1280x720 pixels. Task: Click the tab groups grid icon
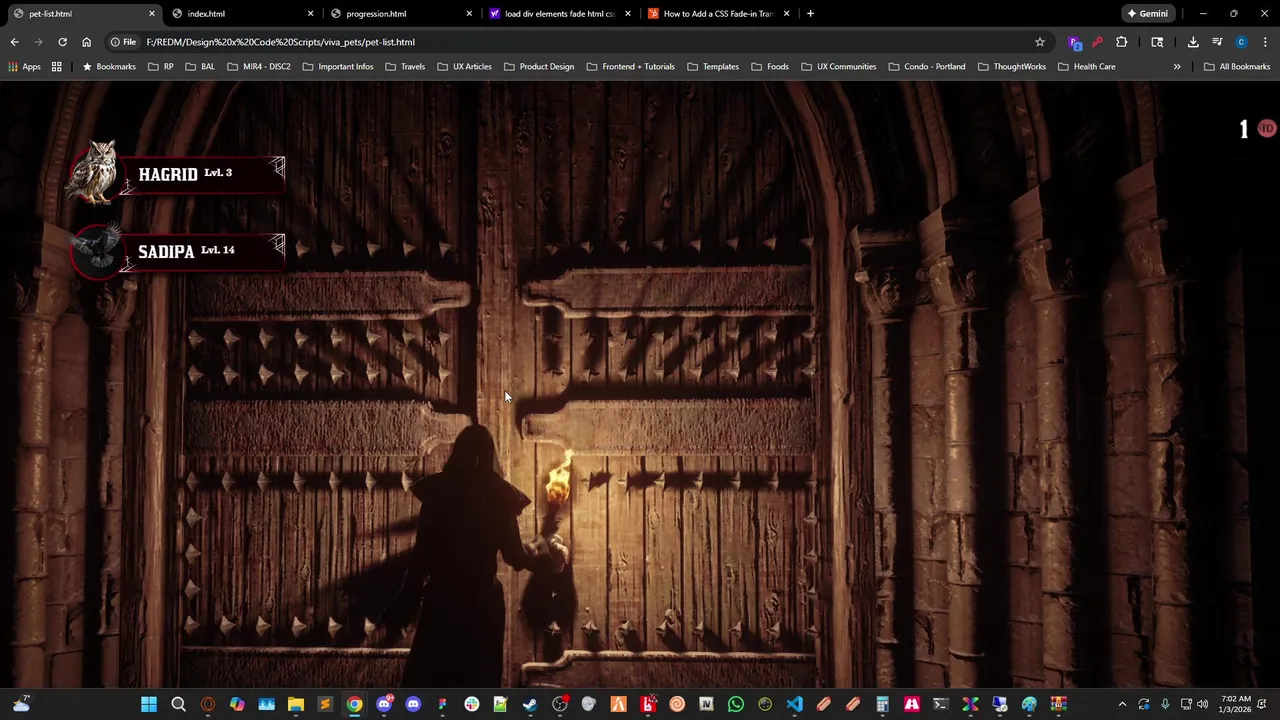tap(57, 67)
